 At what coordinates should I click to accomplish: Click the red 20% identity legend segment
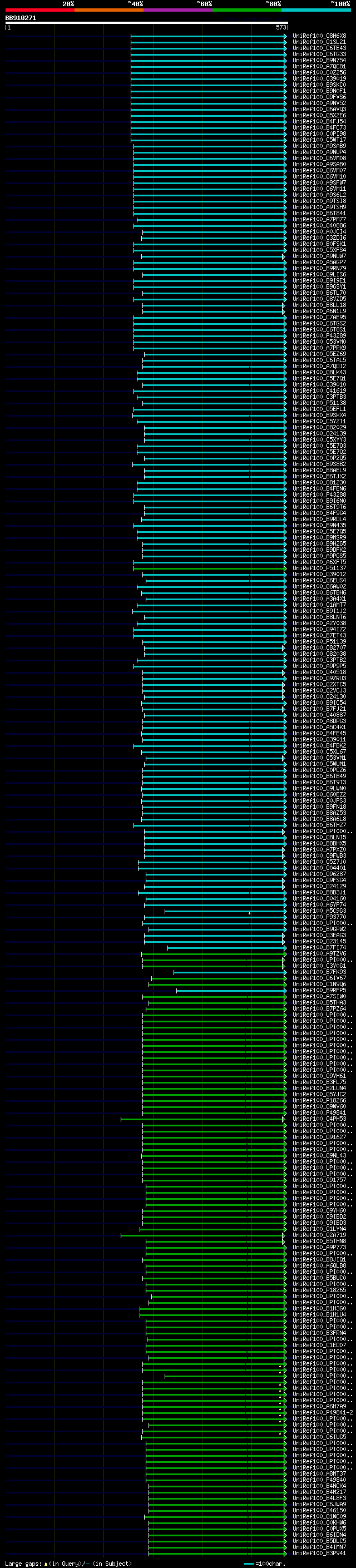[39, 10]
